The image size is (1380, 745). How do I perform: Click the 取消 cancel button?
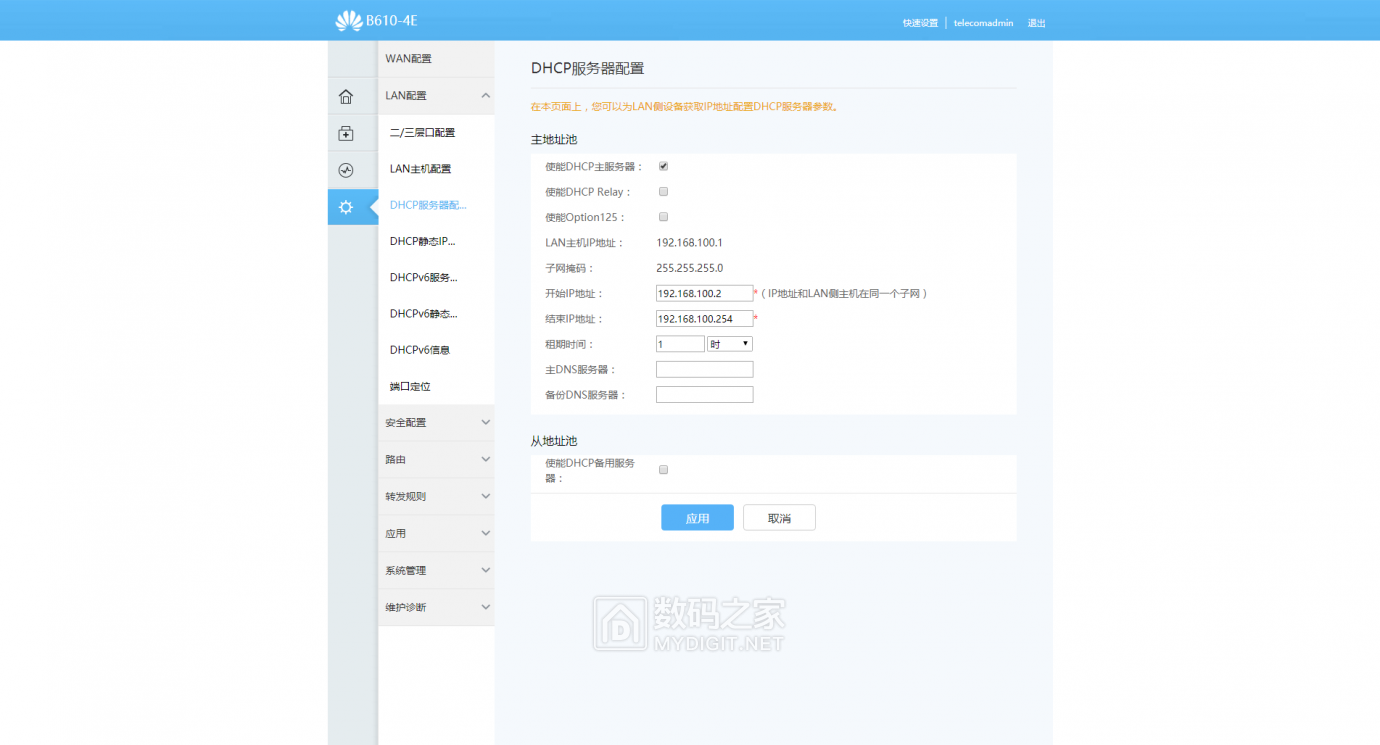point(779,518)
